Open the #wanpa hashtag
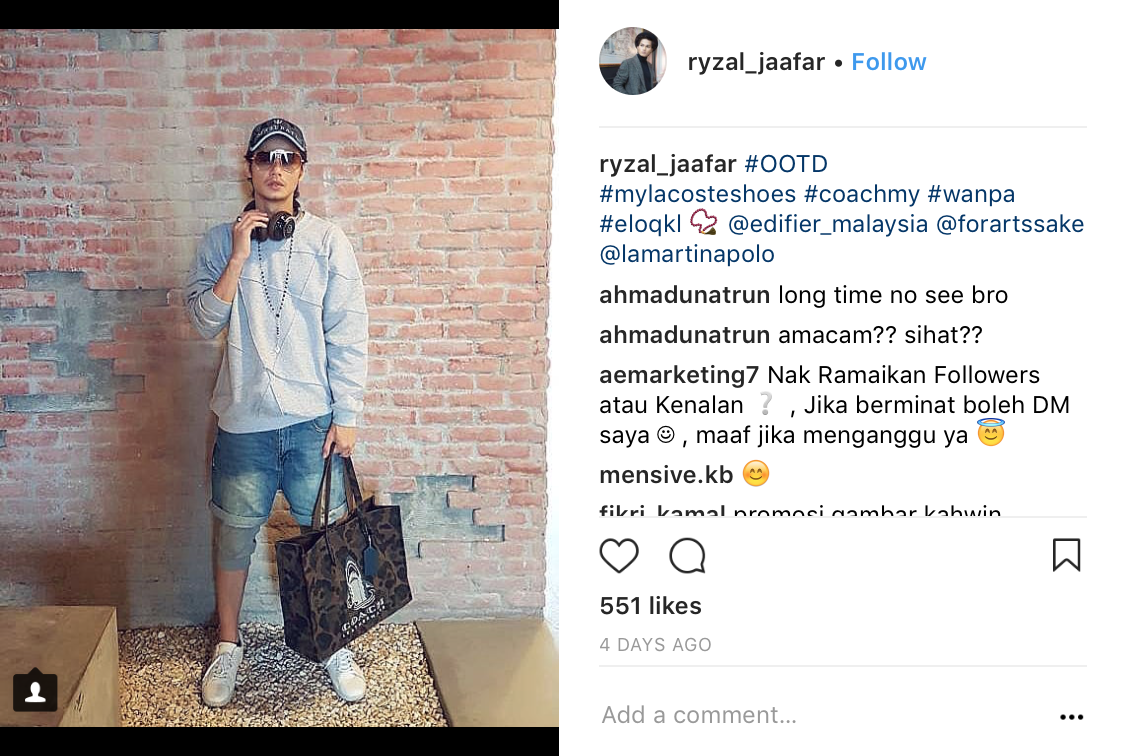This screenshot has width=1124, height=756. [971, 194]
